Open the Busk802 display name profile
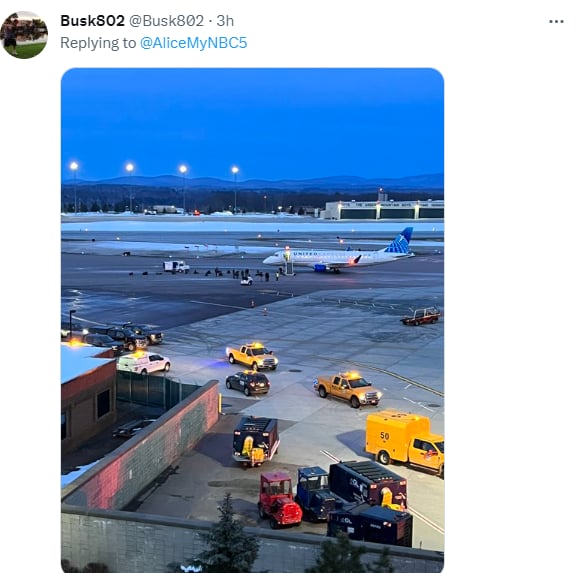 click(92, 21)
